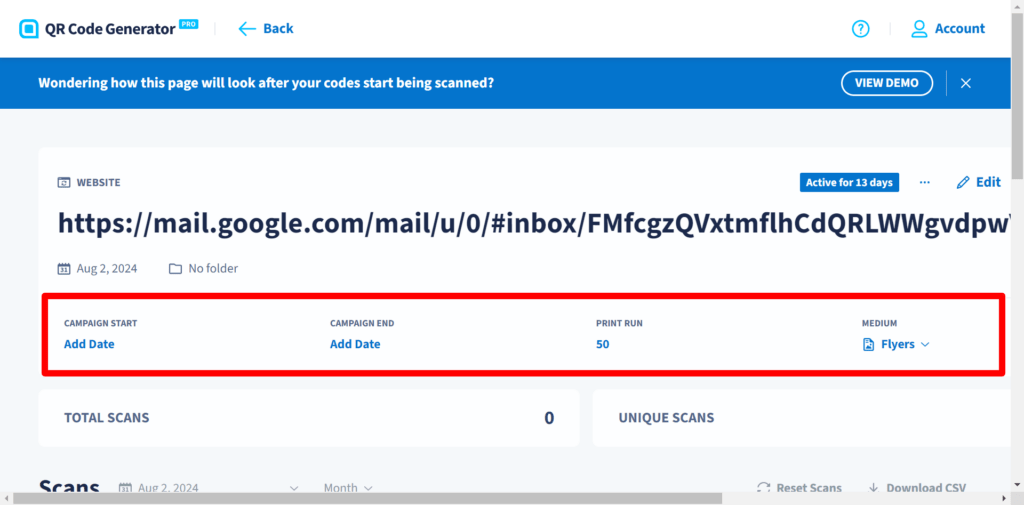Add a date for Campaign End
Screen dimensions: 1024x505
355,344
